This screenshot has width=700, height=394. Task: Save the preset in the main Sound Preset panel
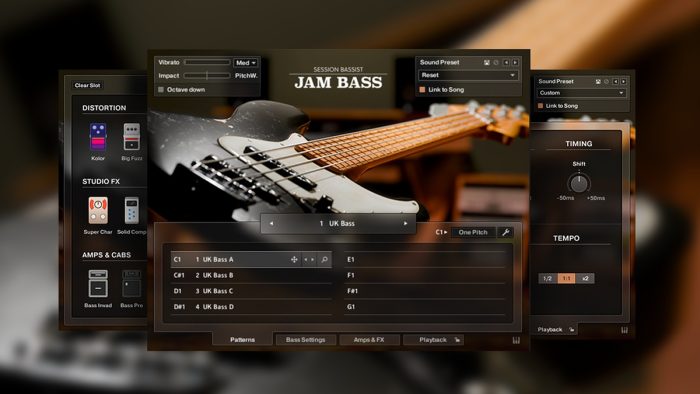tap(487, 62)
